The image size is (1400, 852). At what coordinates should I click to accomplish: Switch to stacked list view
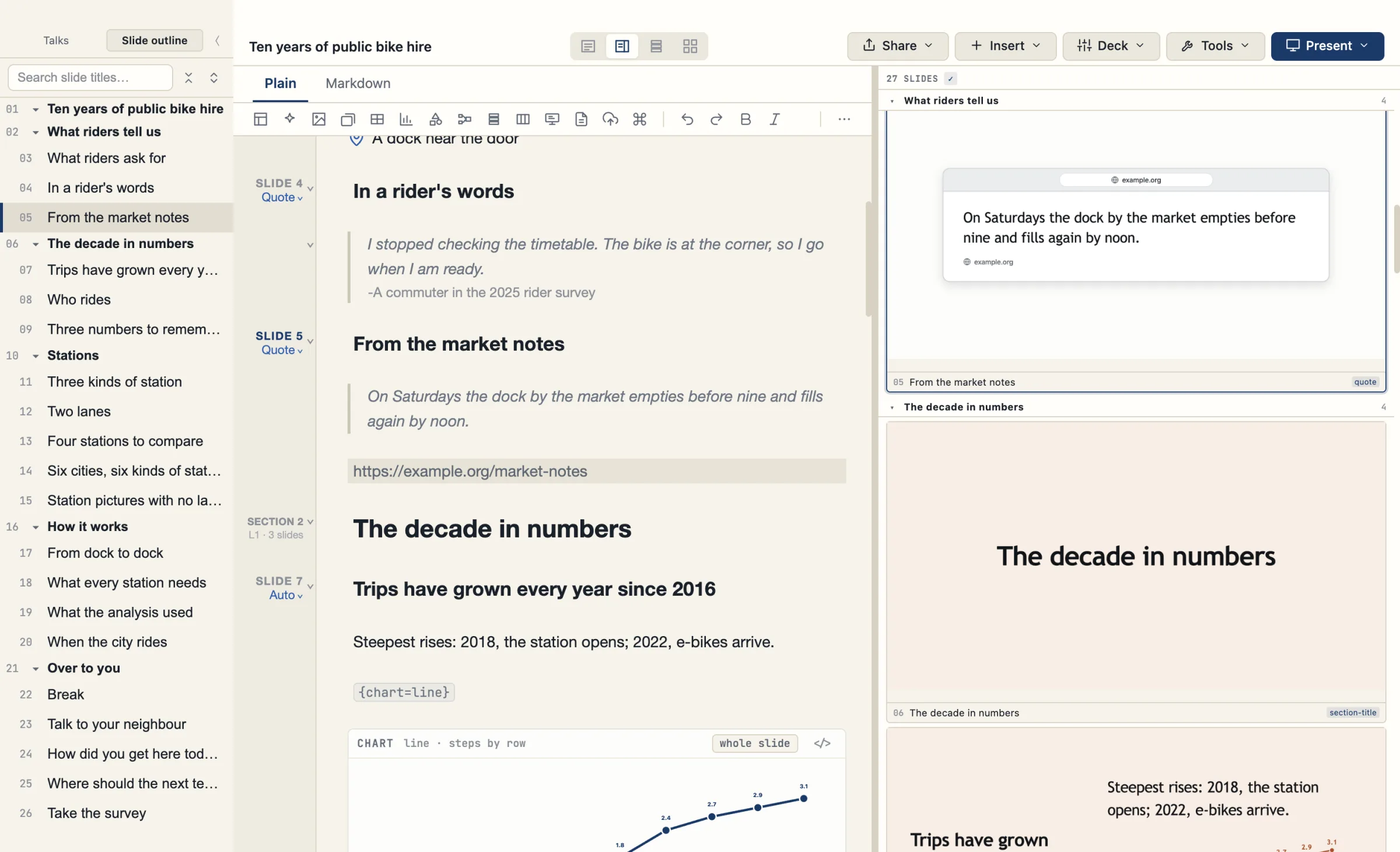click(656, 46)
